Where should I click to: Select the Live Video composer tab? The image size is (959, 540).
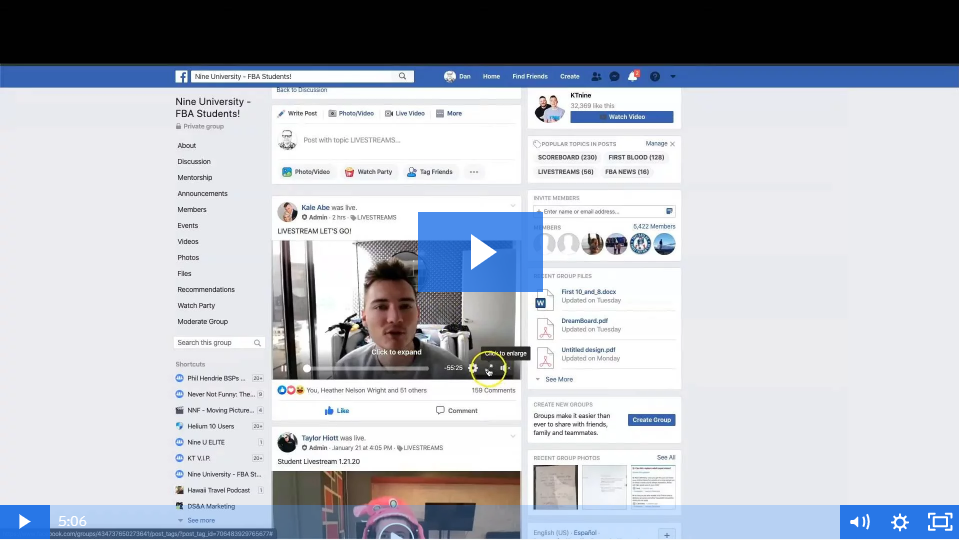point(405,113)
